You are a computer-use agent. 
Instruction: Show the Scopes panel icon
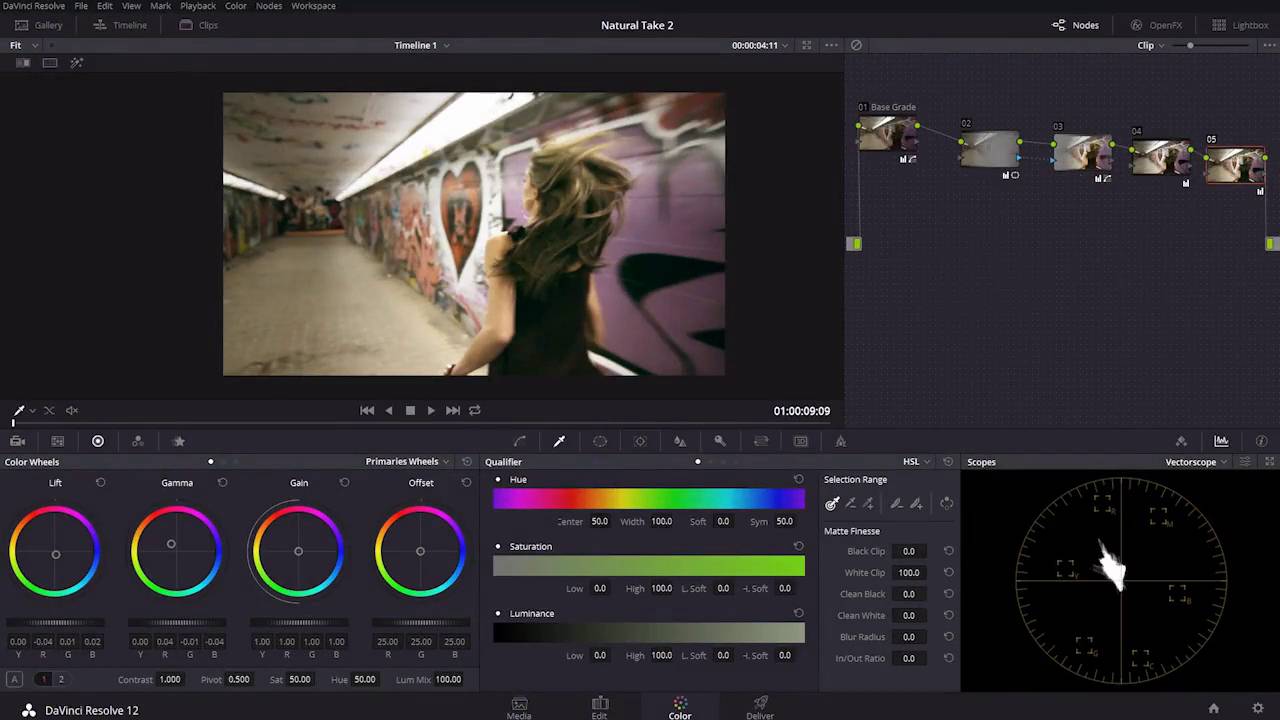(x=1221, y=441)
